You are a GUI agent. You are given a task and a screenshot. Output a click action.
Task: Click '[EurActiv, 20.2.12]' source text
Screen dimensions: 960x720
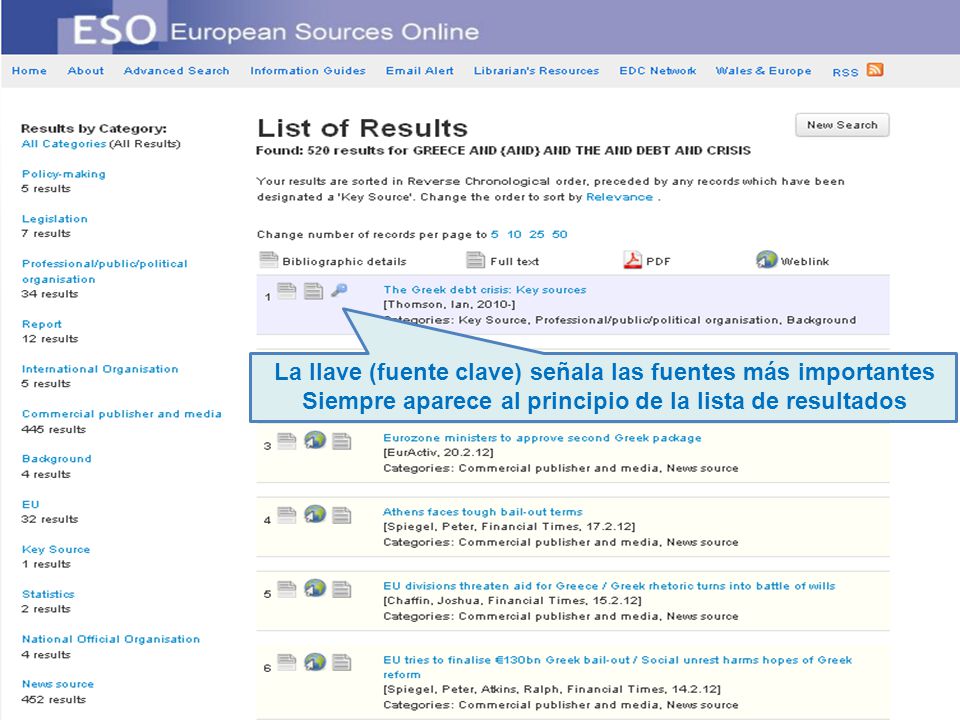point(438,452)
